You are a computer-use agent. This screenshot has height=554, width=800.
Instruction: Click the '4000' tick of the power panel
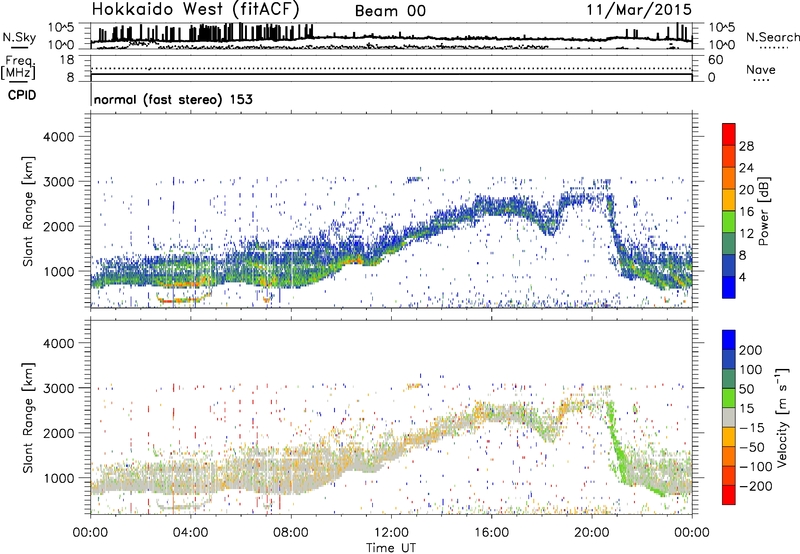click(59, 137)
